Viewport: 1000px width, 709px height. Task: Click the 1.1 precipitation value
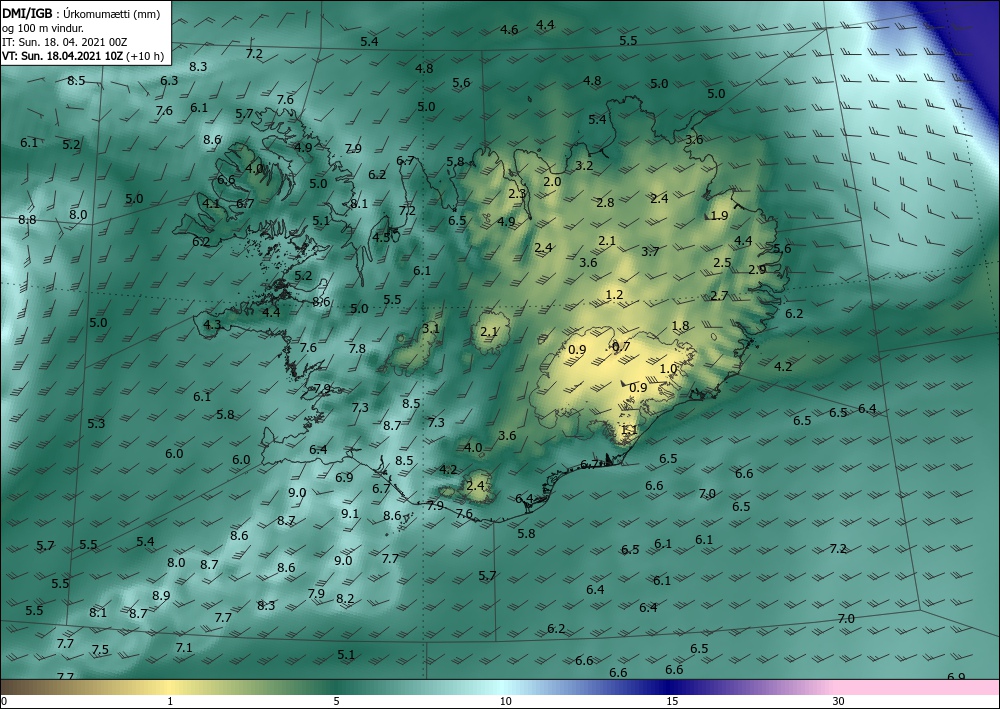[x=629, y=430]
